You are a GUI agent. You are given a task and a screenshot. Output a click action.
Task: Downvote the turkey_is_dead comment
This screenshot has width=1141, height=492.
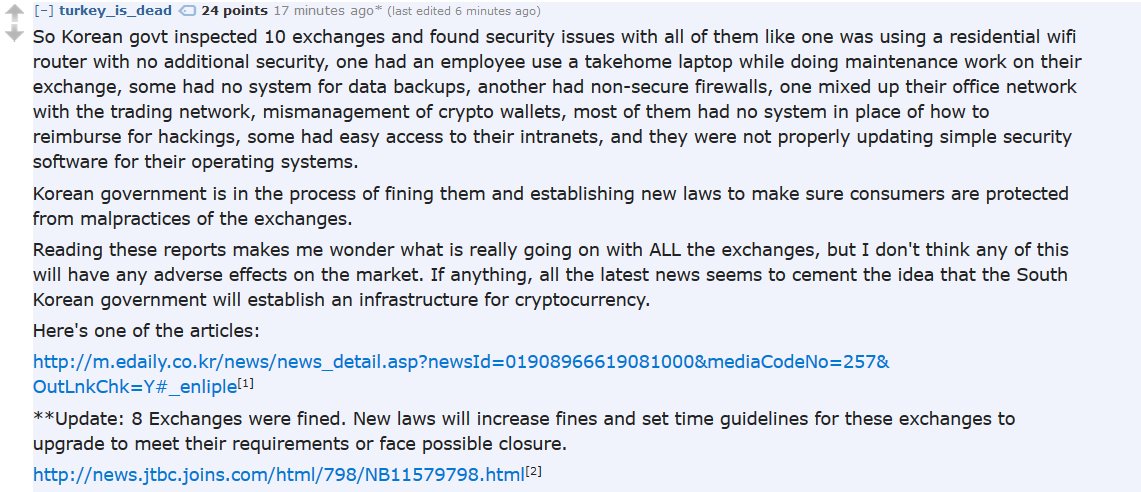15,33
